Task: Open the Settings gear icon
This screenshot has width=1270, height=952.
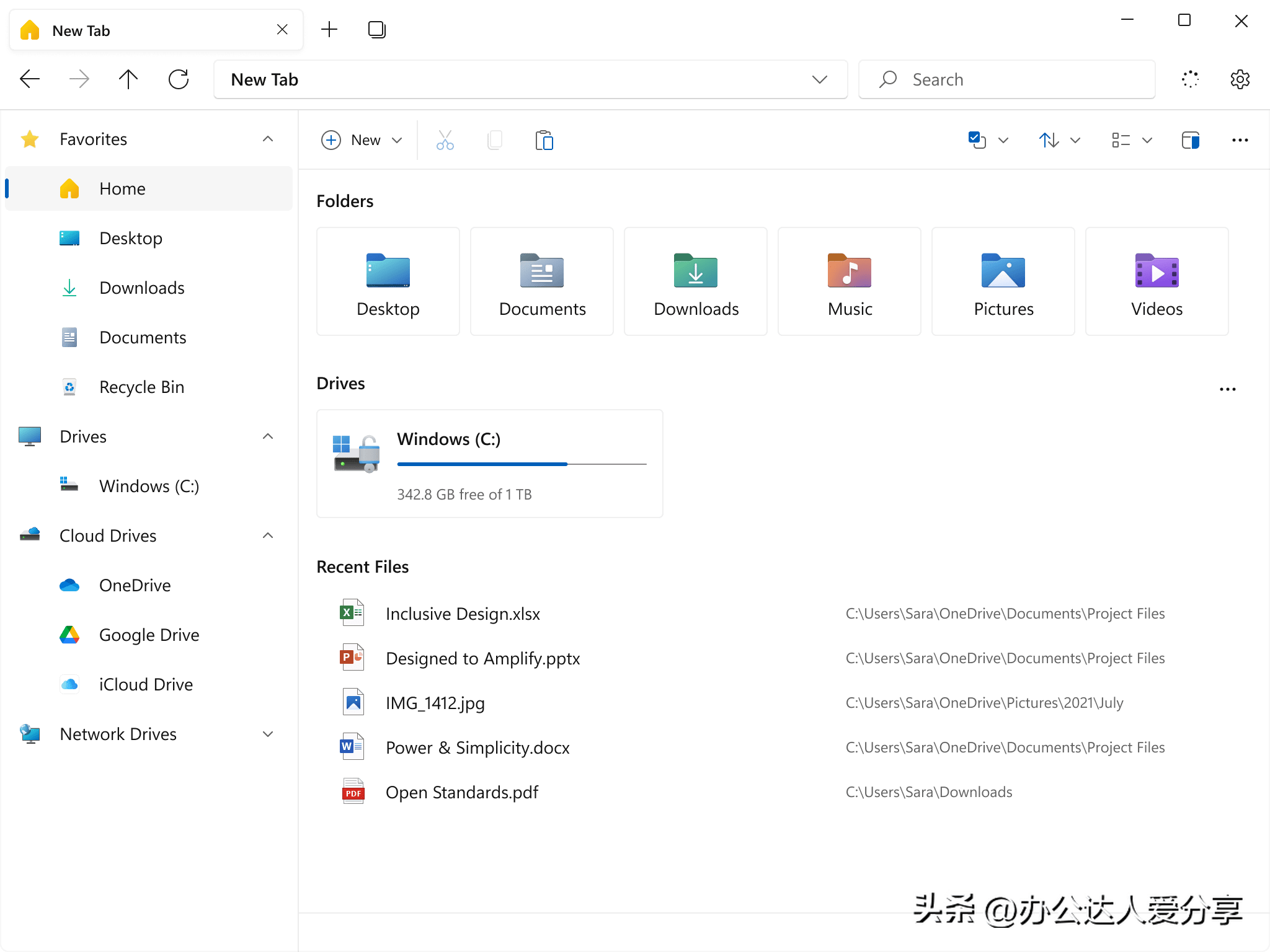Action: pos(1240,79)
